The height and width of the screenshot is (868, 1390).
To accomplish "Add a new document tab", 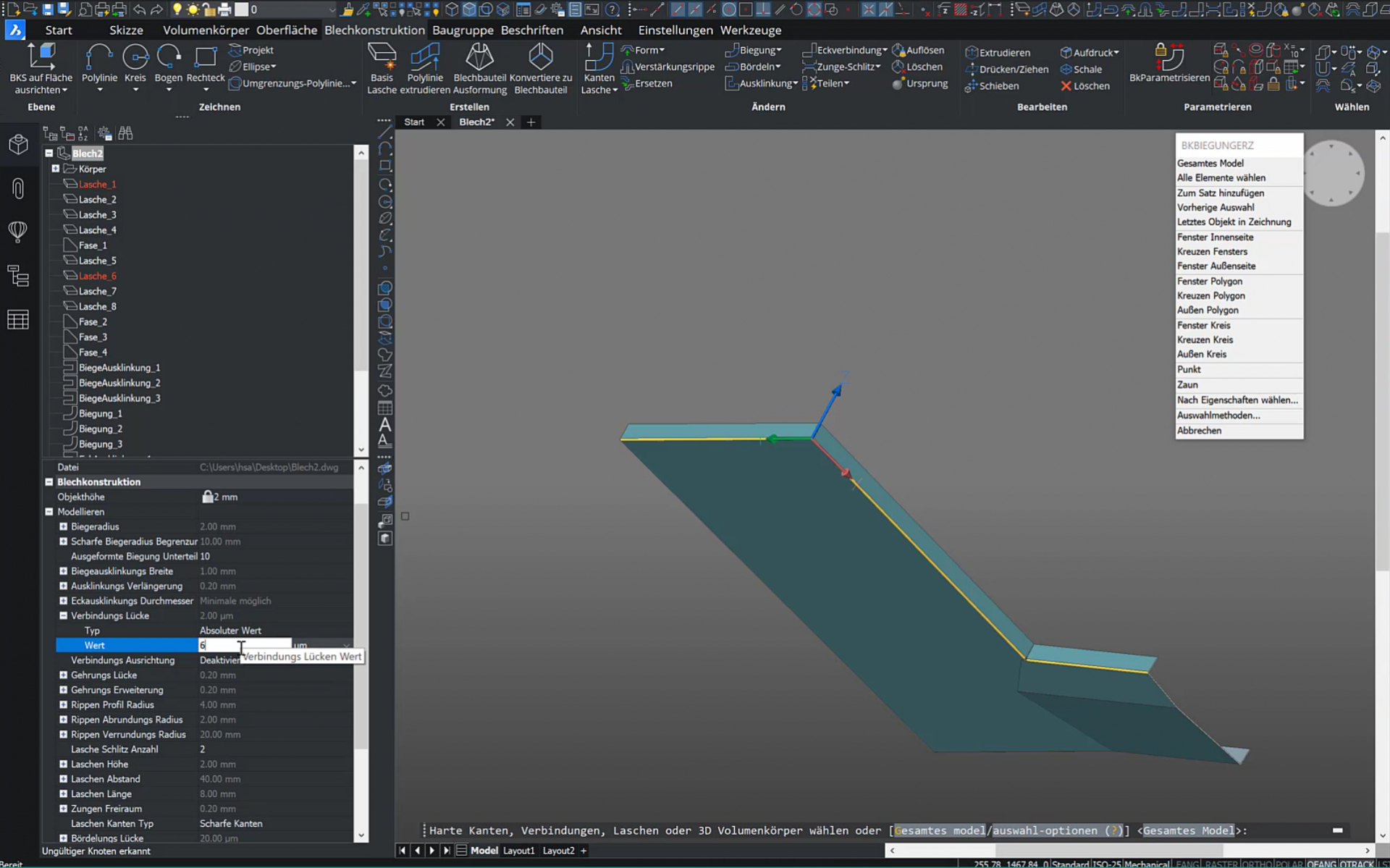I will point(531,122).
